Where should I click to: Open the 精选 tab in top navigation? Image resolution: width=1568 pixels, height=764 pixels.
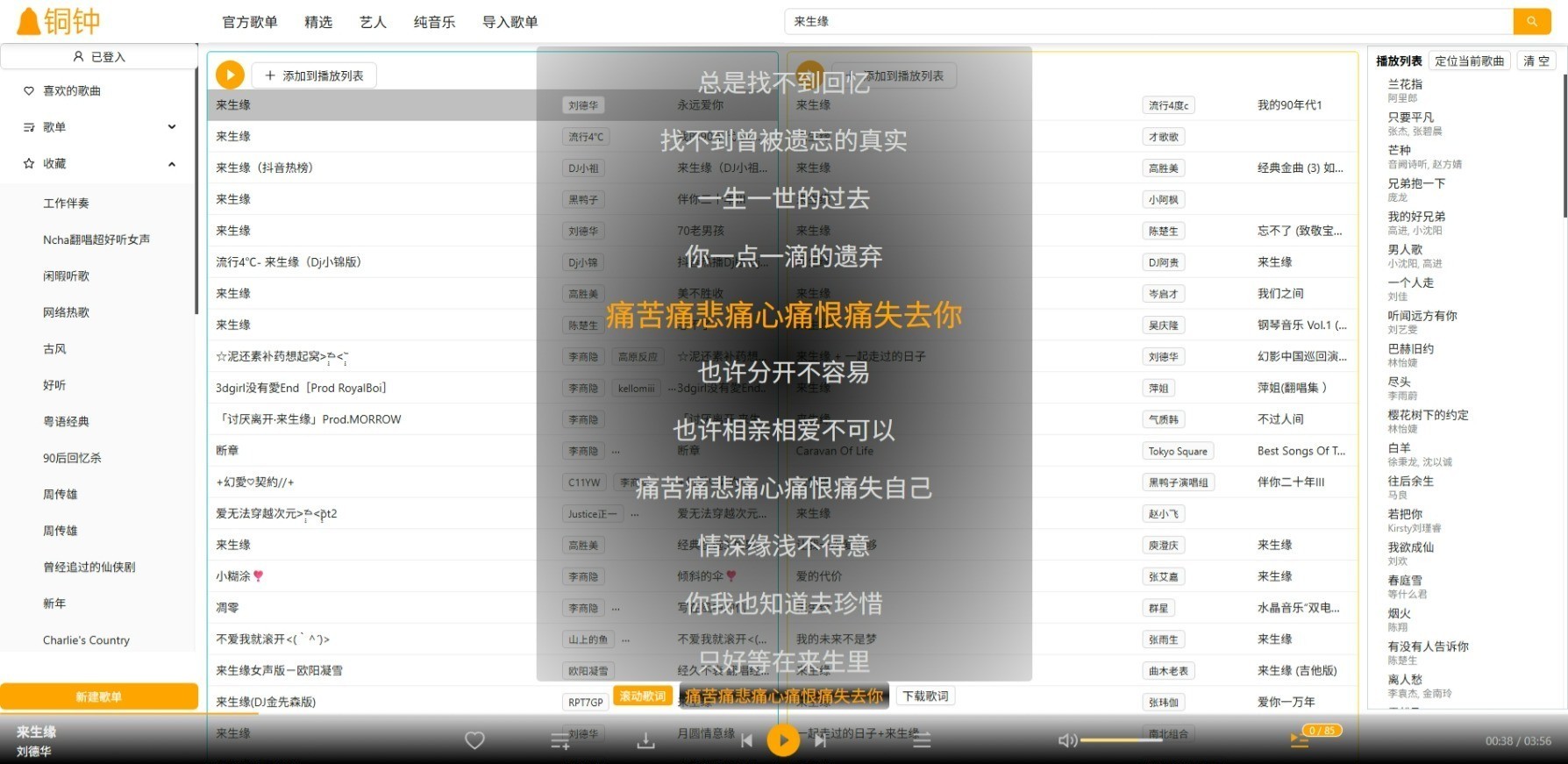318,22
